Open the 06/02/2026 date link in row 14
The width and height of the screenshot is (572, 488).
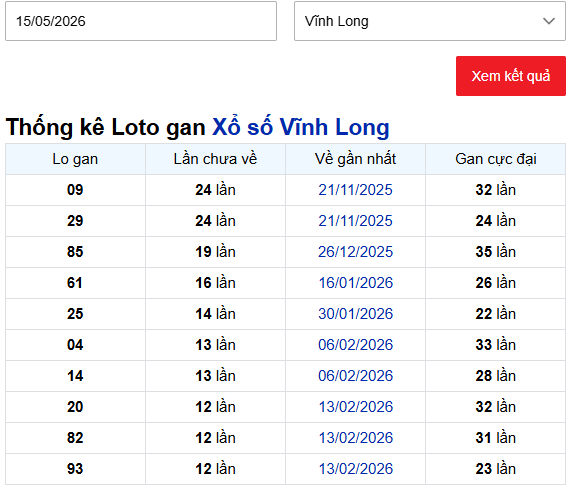pos(355,376)
